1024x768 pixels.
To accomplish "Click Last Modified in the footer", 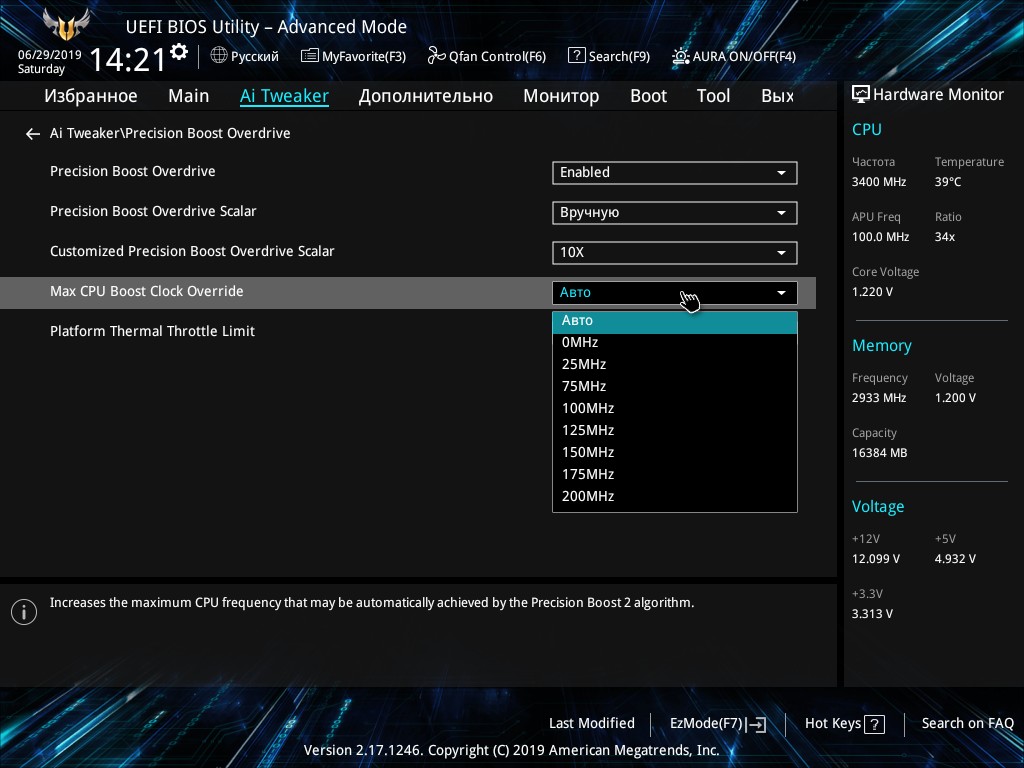I will tap(592, 723).
